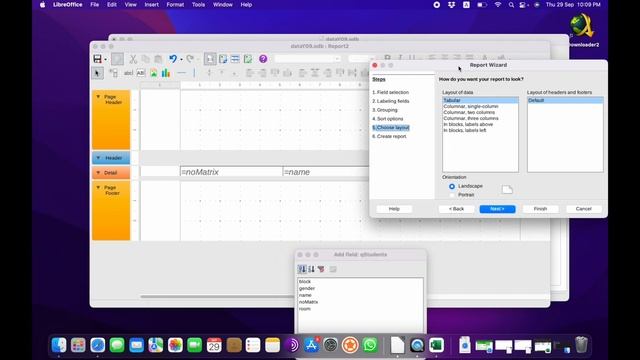The width and height of the screenshot is (640, 360).
Task: Open the File menu
Action: tap(95, 5)
